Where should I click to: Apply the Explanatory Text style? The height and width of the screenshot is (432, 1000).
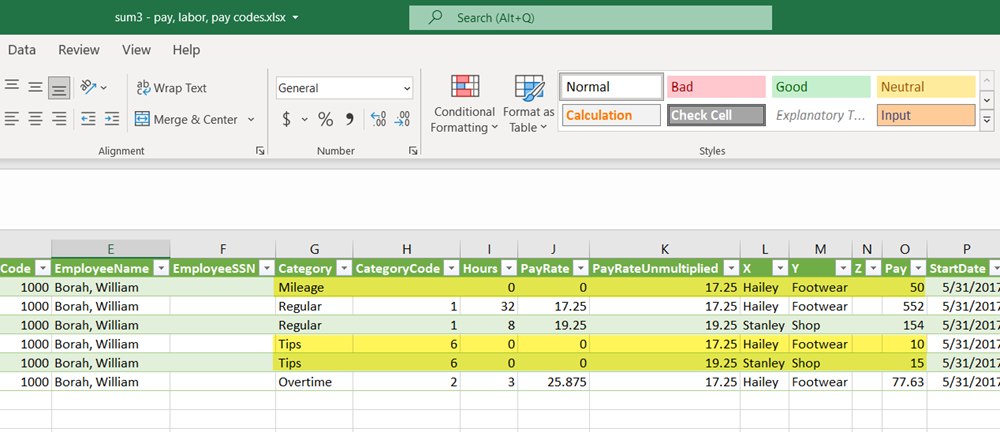pos(821,115)
